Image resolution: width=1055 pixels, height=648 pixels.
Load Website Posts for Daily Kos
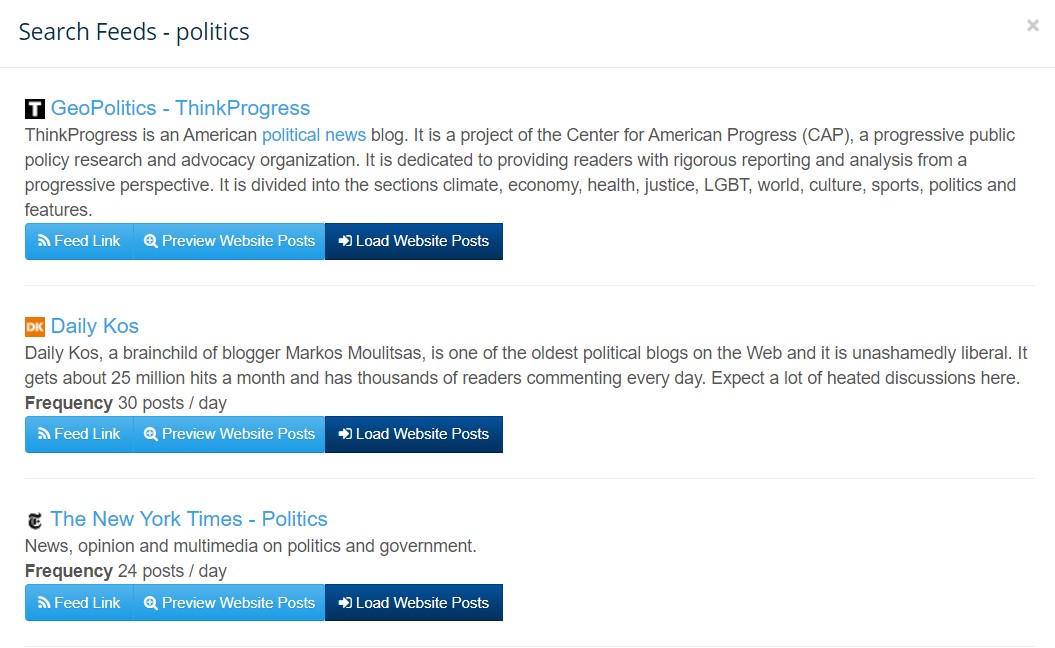(x=414, y=434)
